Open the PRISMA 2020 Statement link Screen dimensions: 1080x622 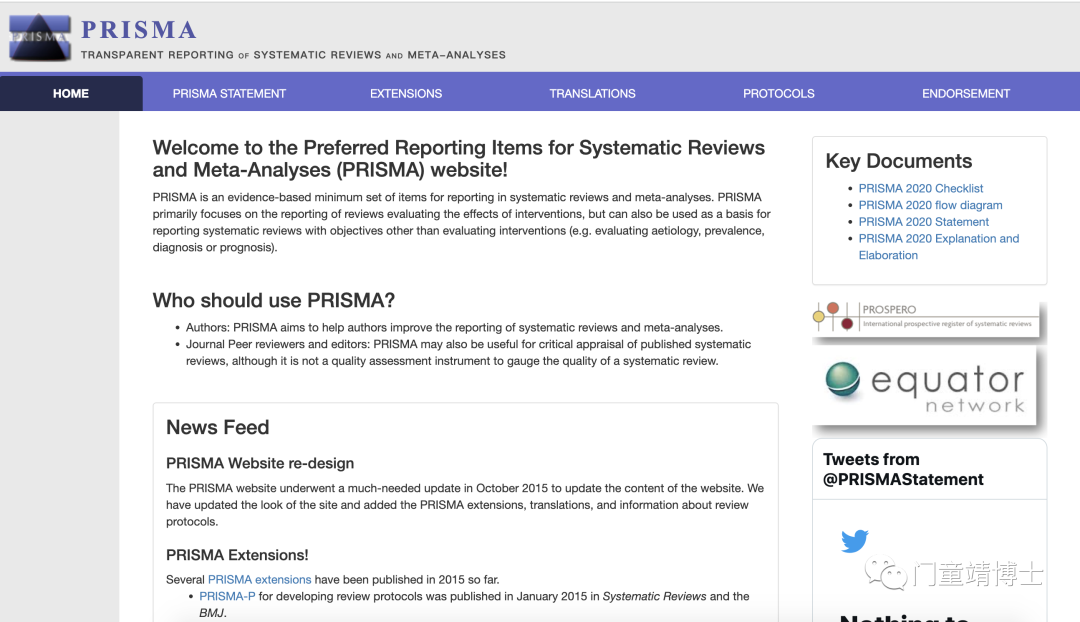pyautogui.click(x=923, y=221)
